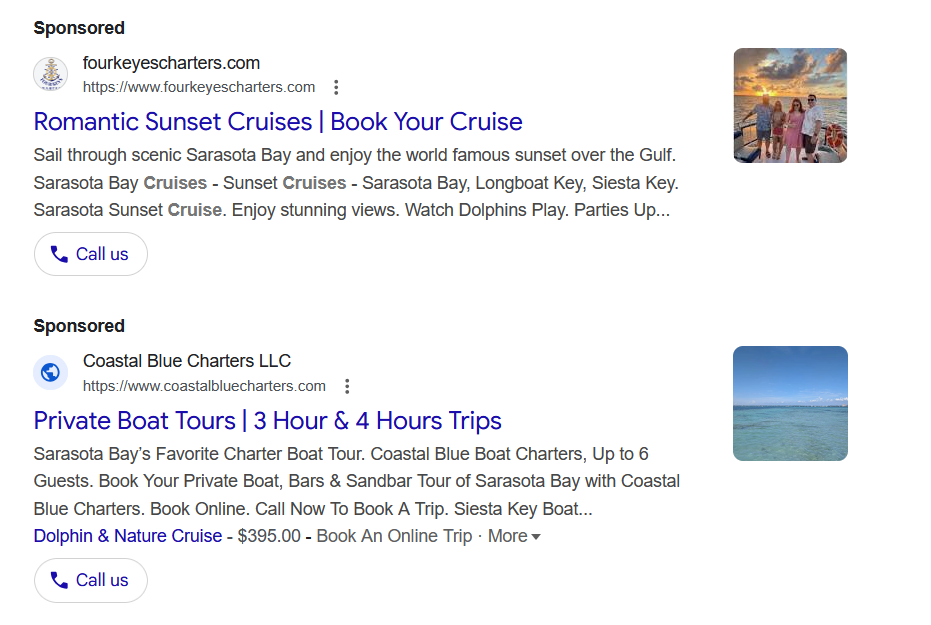The image size is (931, 625).
Task: Open Romantic Sunset Cruises headline link
Action: [278, 122]
